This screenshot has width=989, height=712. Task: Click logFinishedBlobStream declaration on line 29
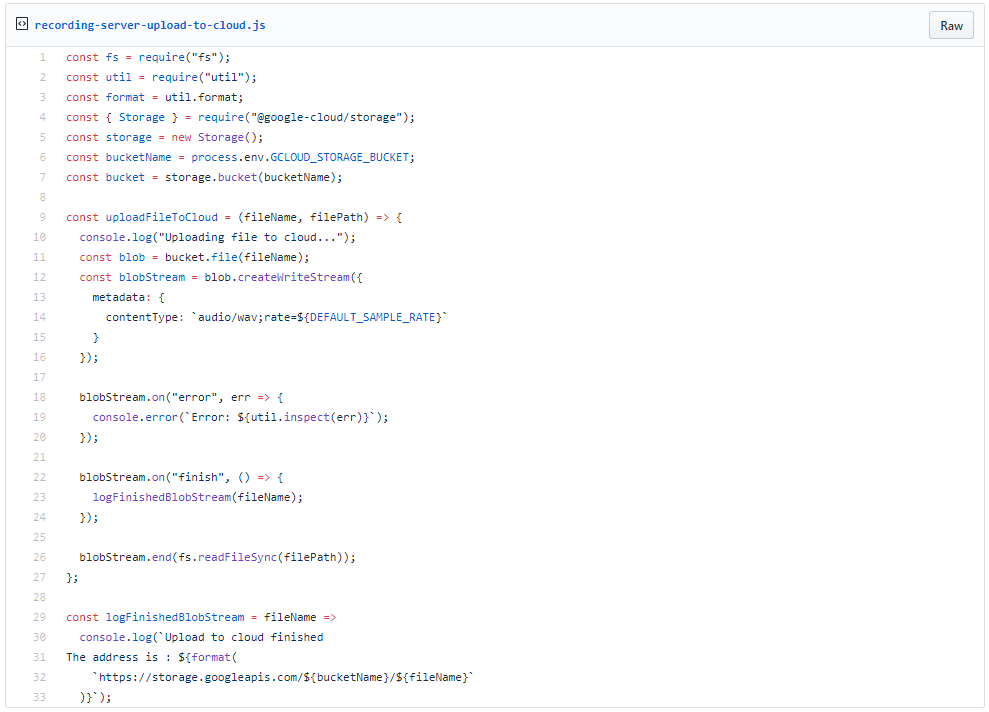175,617
